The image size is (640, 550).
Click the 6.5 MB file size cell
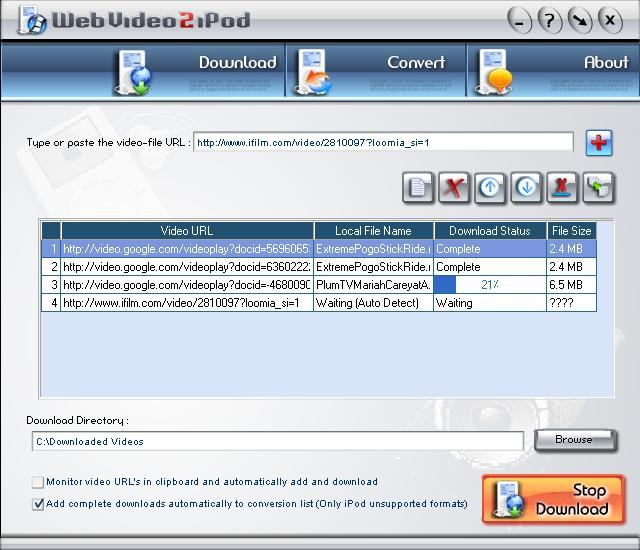tap(571, 285)
